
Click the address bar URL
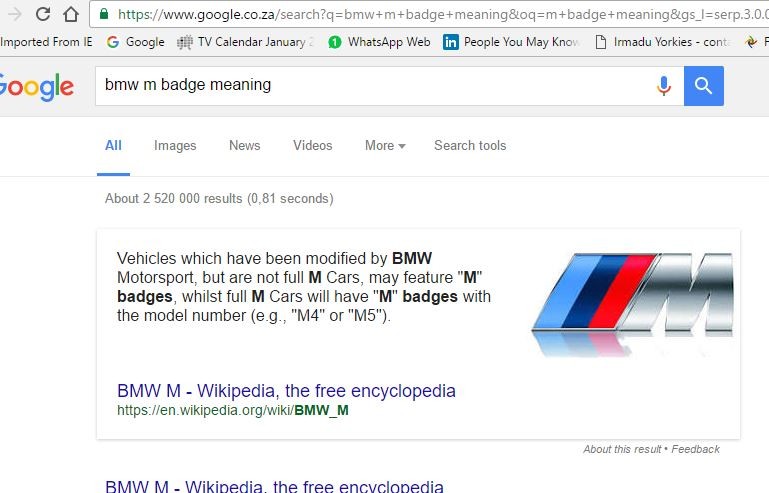click(x=443, y=14)
